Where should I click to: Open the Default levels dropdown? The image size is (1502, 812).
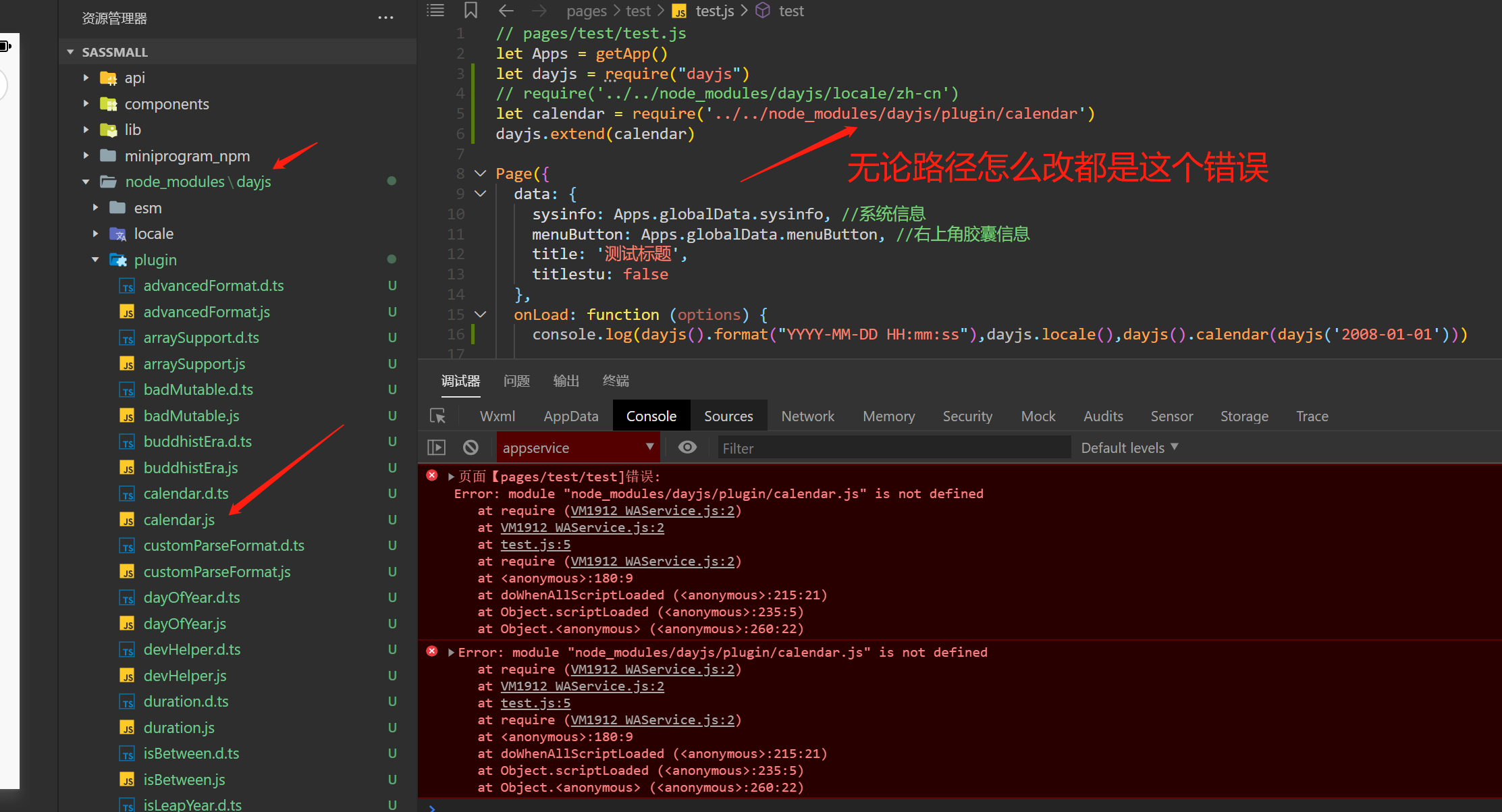(x=1129, y=448)
